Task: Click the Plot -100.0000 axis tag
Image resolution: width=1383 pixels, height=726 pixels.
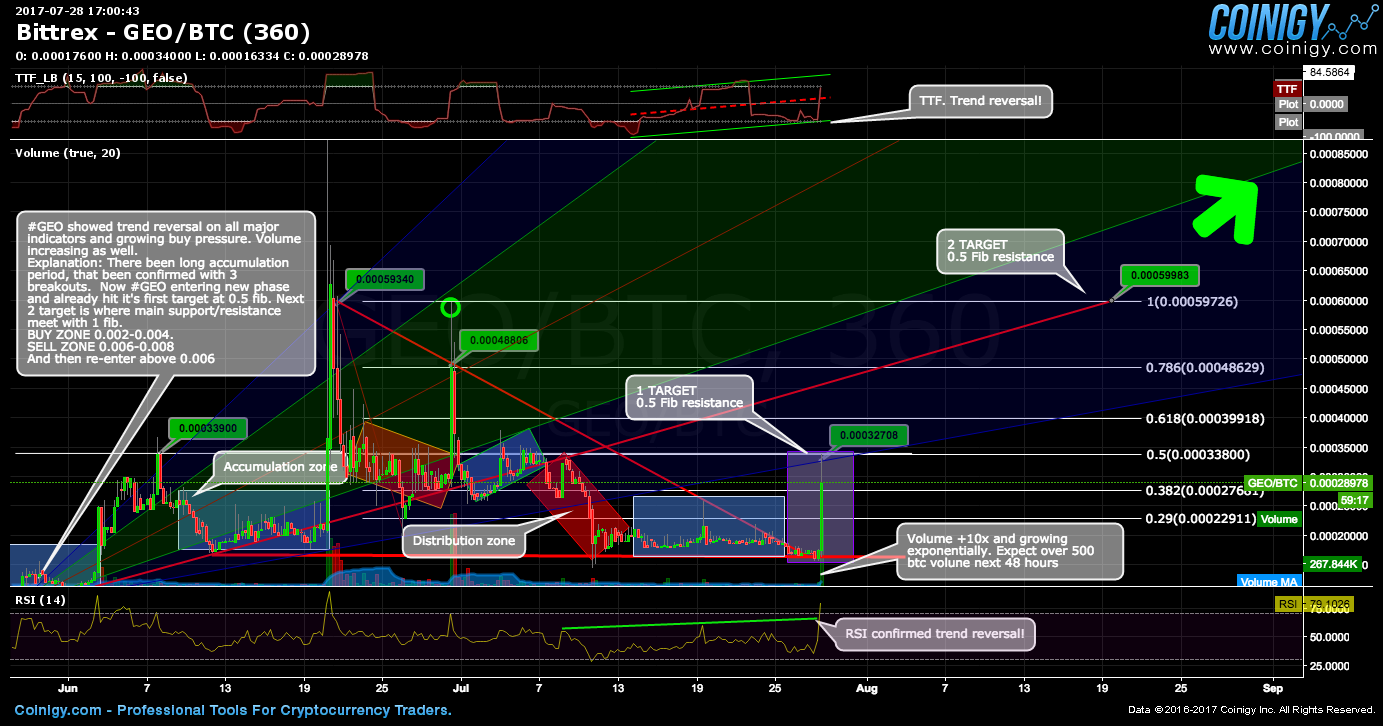Action: tap(1318, 129)
